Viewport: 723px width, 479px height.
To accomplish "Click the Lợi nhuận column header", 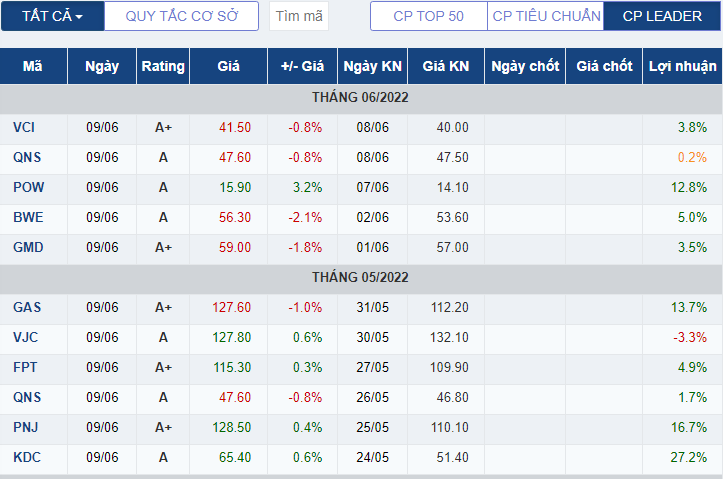I will tap(682, 66).
